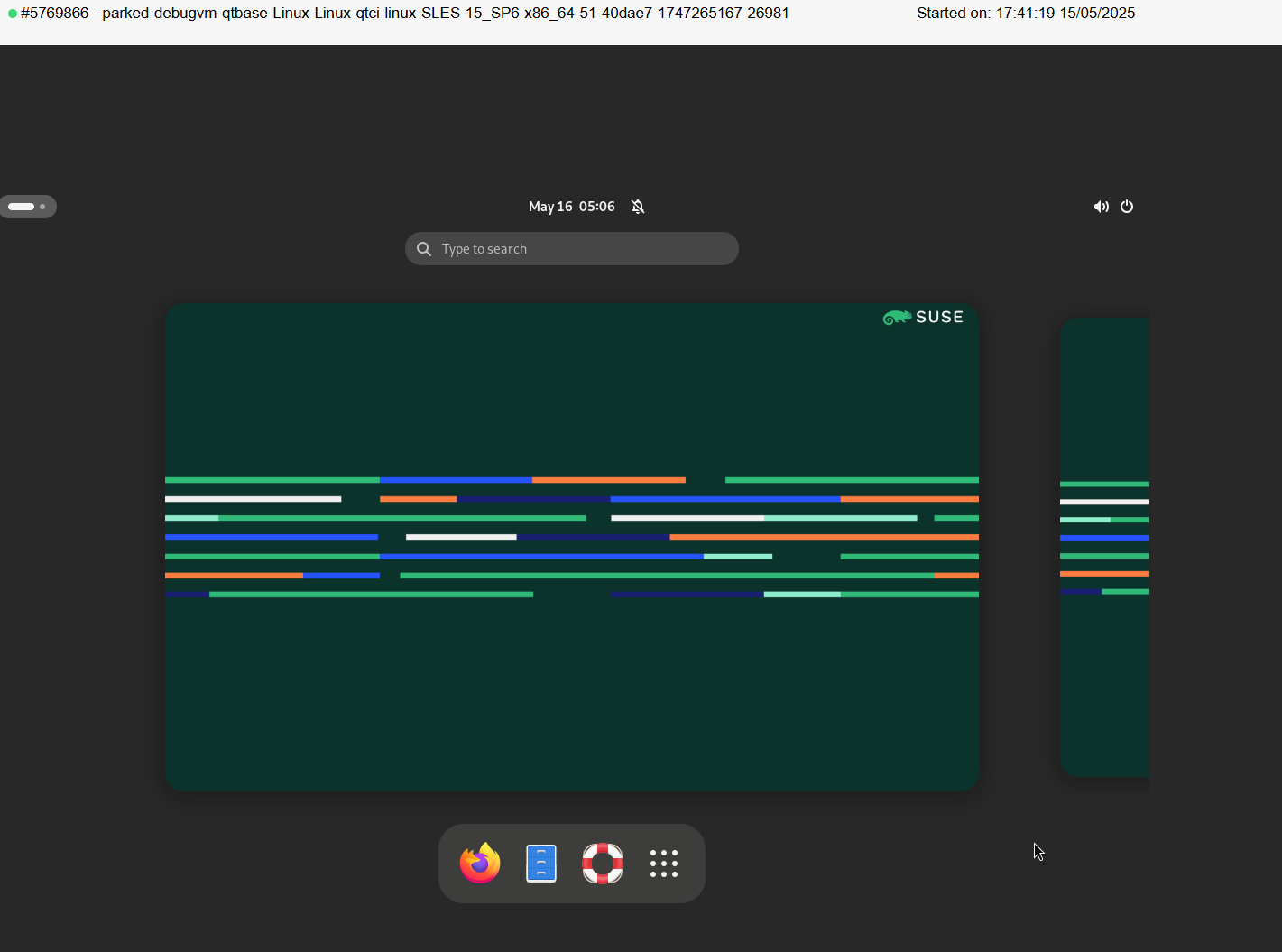Image resolution: width=1282 pixels, height=952 pixels.
Task: Open the volume status icon
Action: (x=1101, y=207)
